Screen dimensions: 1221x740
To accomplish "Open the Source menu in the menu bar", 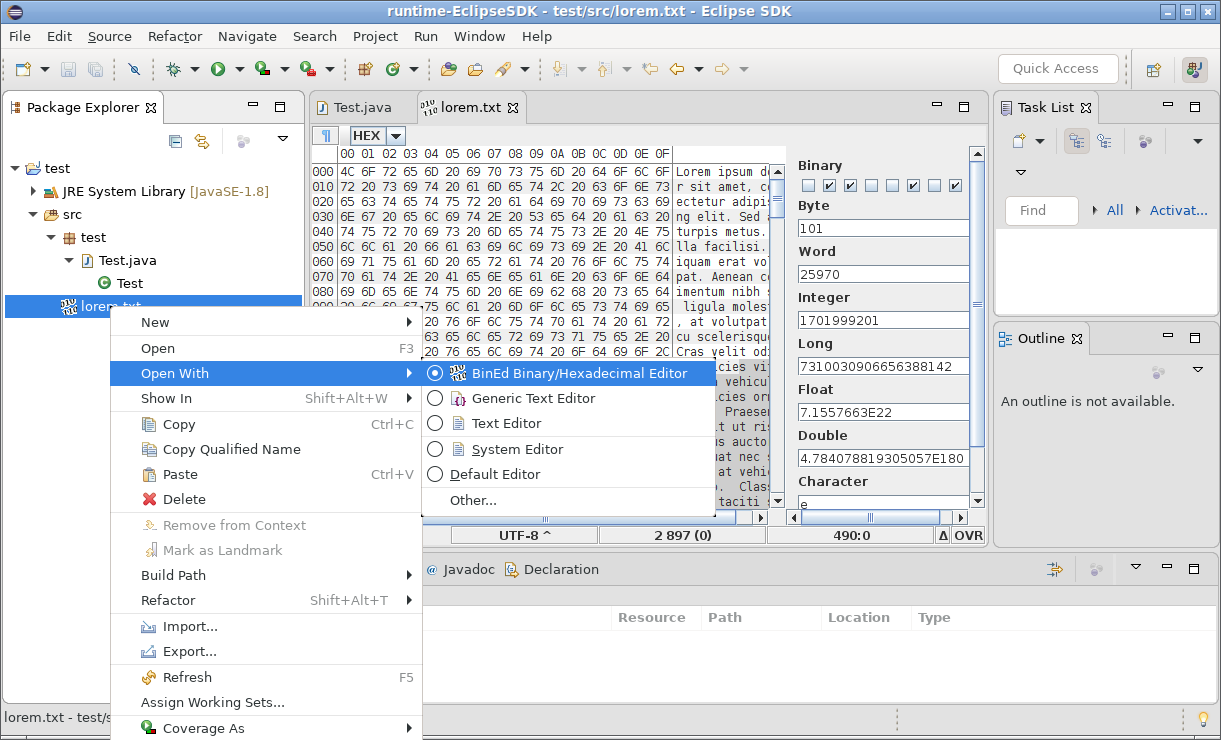I will coord(110,36).
